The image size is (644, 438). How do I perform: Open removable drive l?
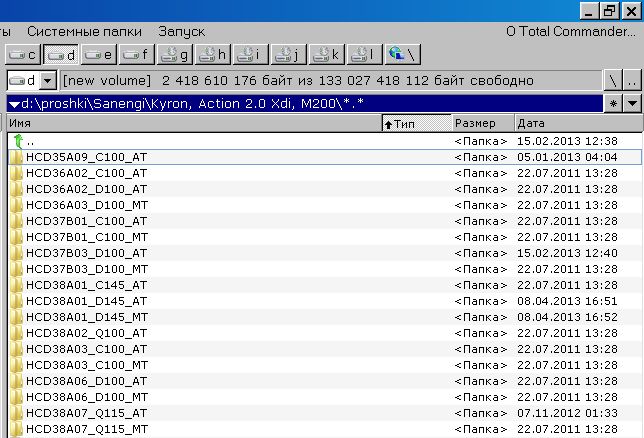tap(365, 55)
